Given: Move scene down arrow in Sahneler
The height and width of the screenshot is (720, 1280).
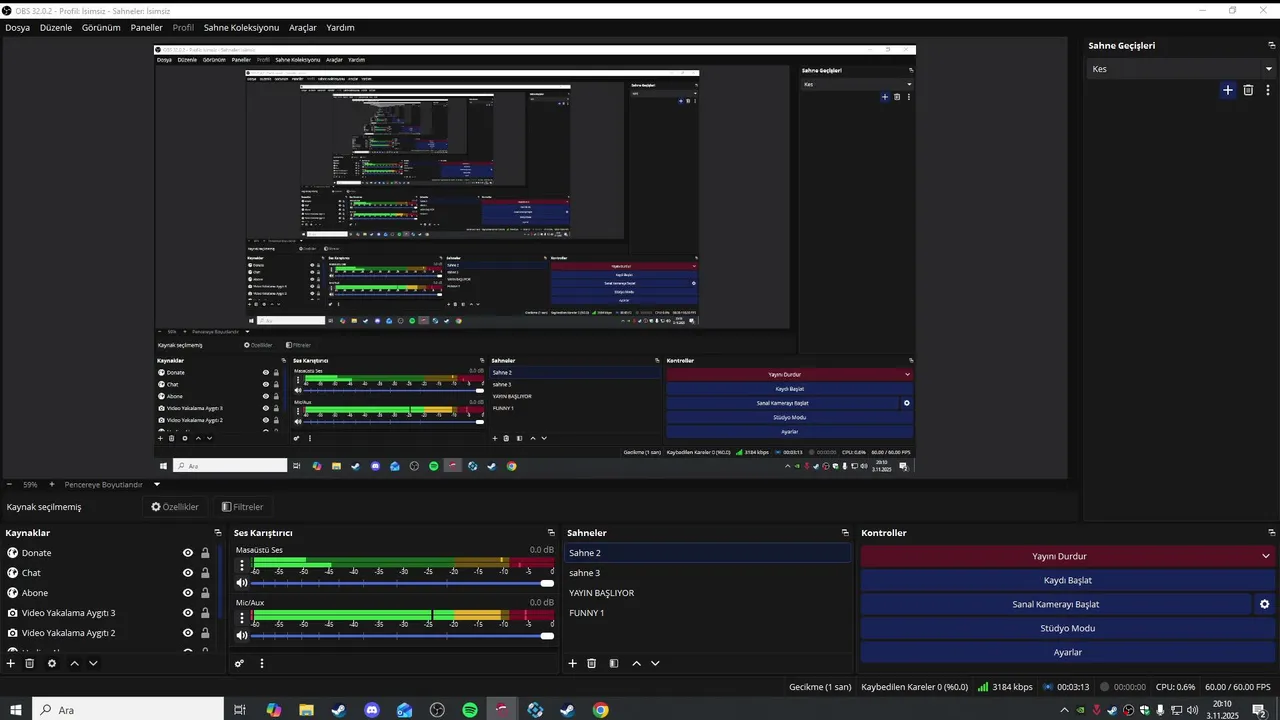Looking at the screenshot, I should pos(655,663).
